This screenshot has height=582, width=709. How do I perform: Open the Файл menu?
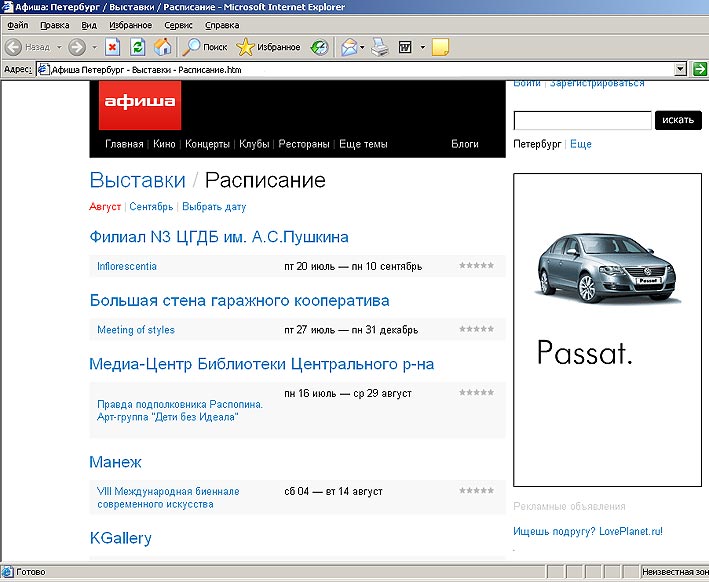(18, 25)
